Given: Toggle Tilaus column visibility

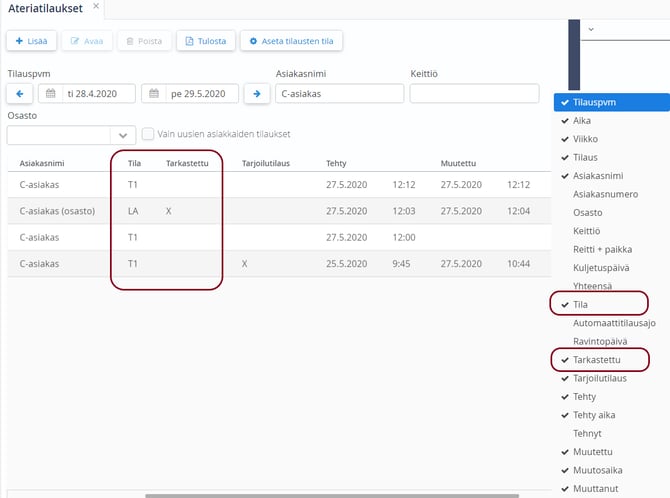Looking at the screenshot, I should [612, 157].
